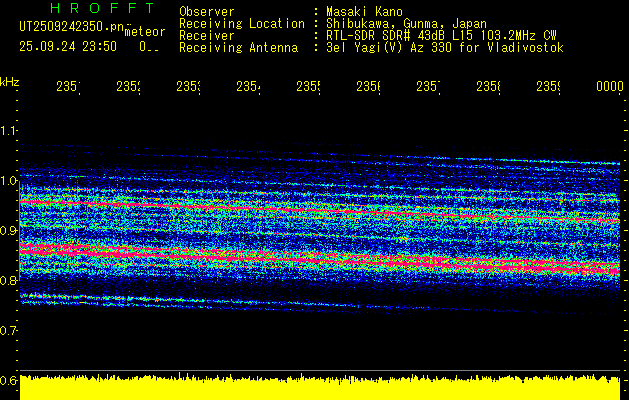Select the location Shibukawa, Gunma, Japan
The height and width of the screenshot is (400, 629).
pyautogui.click(x=406, y=24)
